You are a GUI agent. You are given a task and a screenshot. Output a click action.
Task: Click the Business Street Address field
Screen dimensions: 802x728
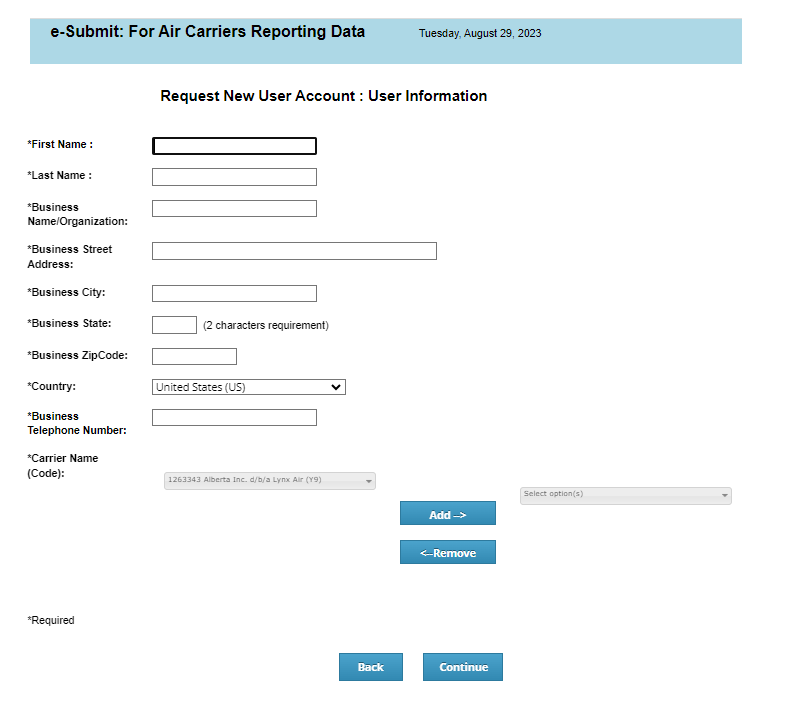tap(293, 250)
